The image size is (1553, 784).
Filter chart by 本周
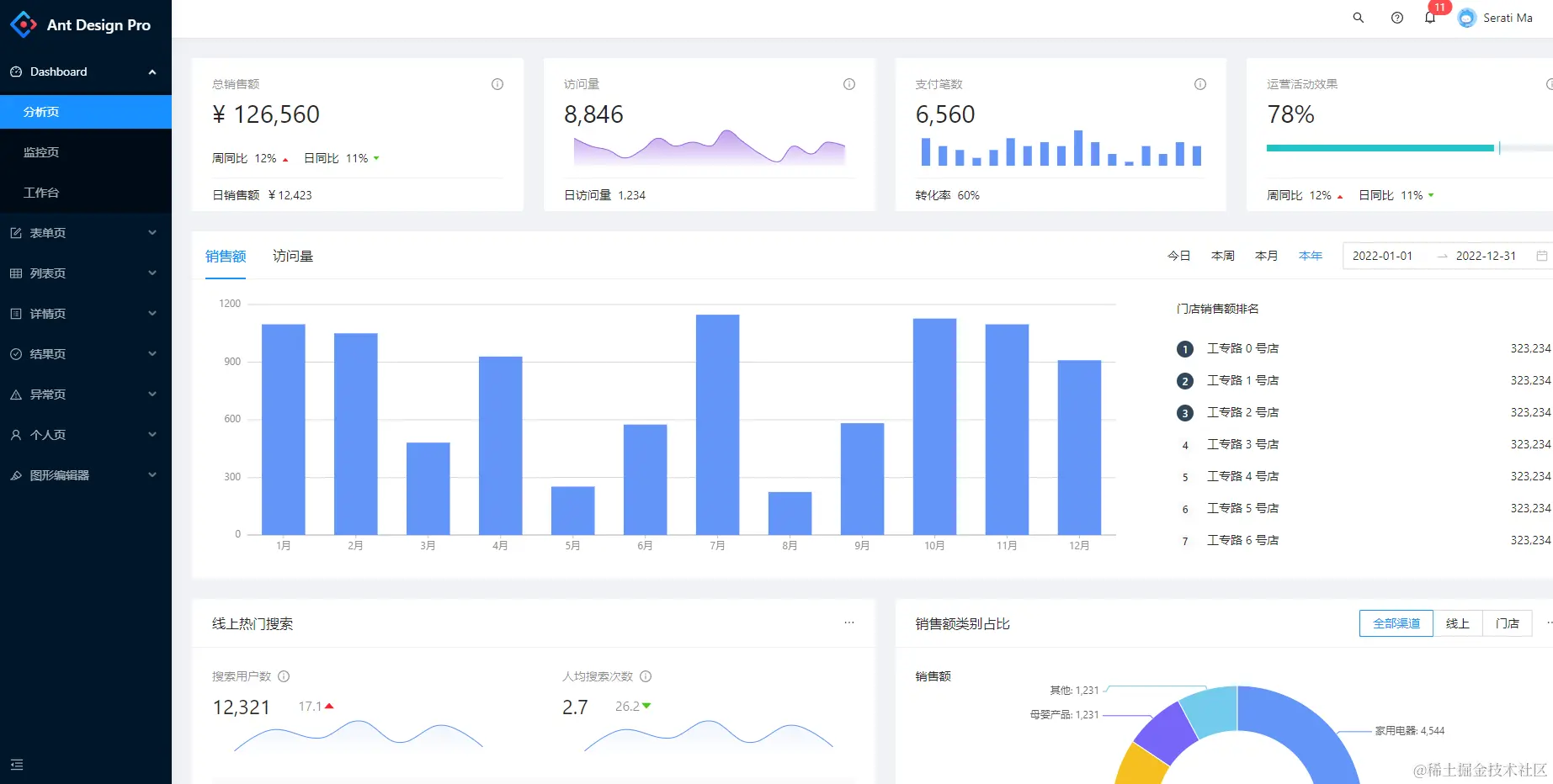(x=1223, y=256)
